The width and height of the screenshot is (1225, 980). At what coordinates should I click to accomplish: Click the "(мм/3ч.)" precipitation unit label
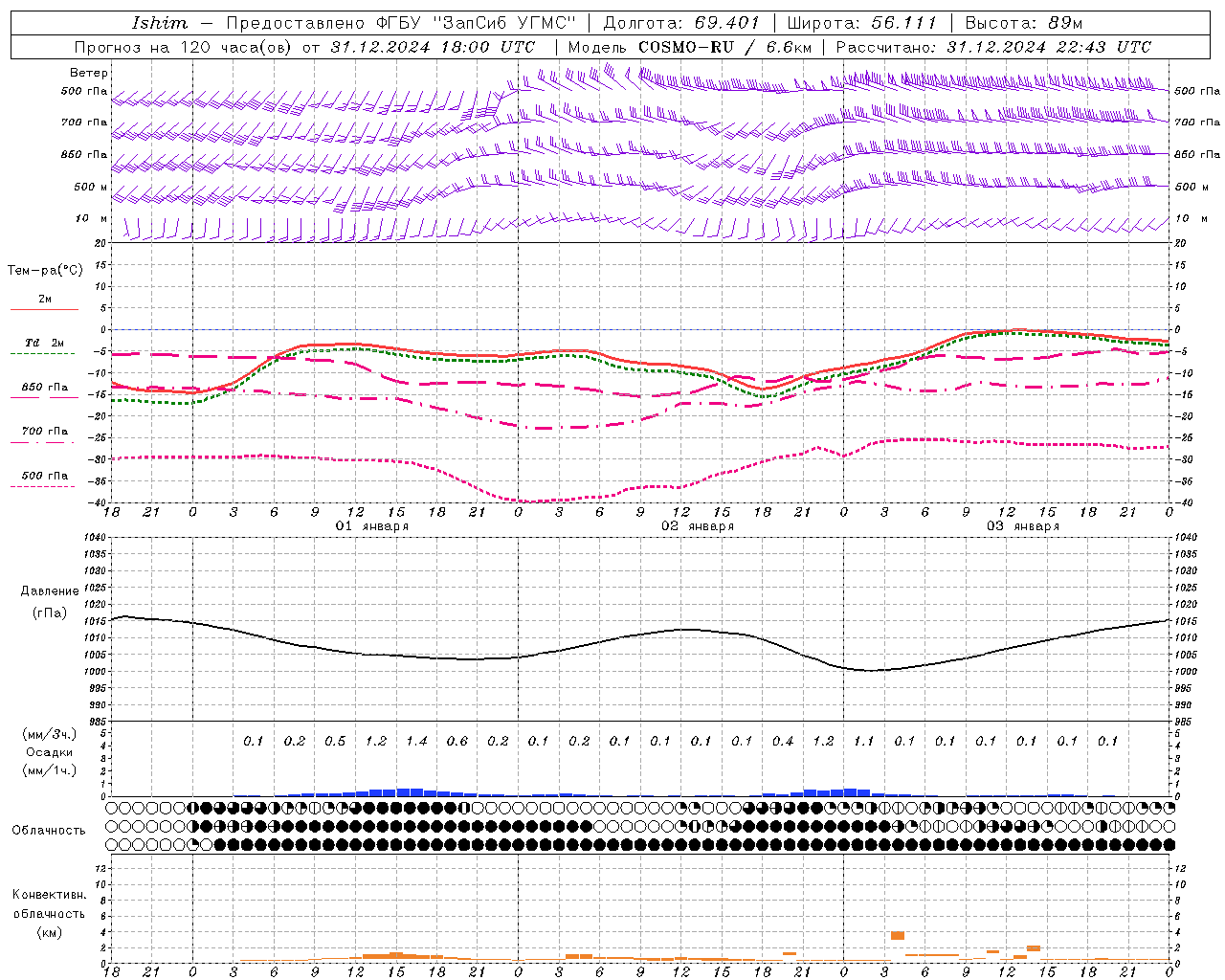click(50, 734)
